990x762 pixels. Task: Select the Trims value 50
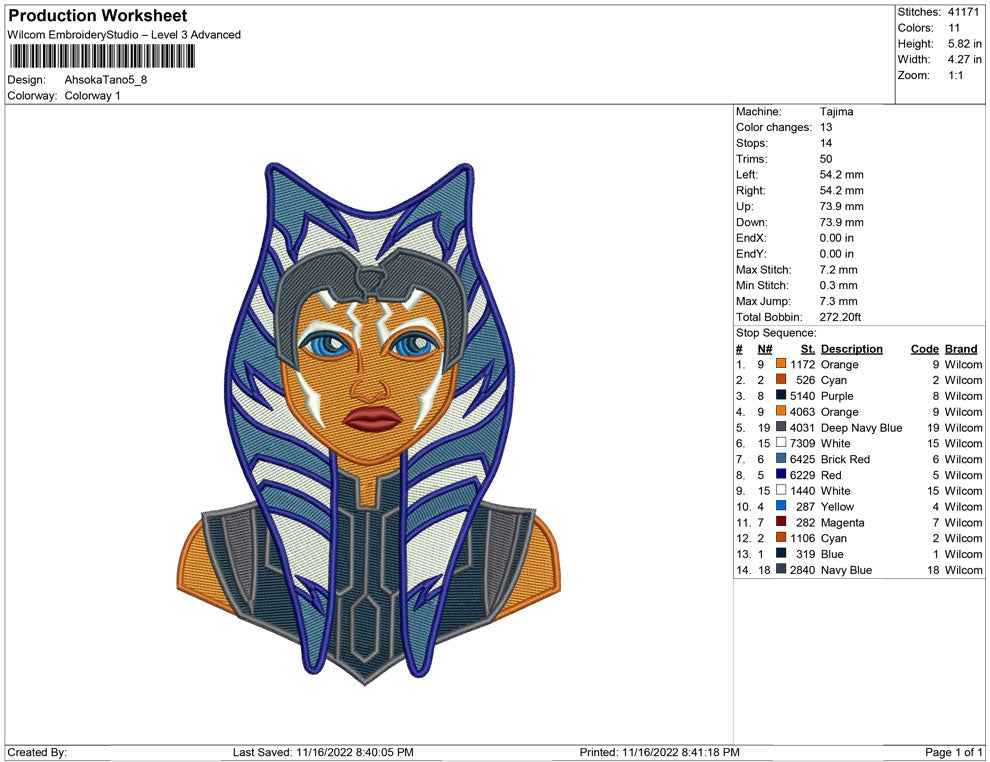[826, 159]
